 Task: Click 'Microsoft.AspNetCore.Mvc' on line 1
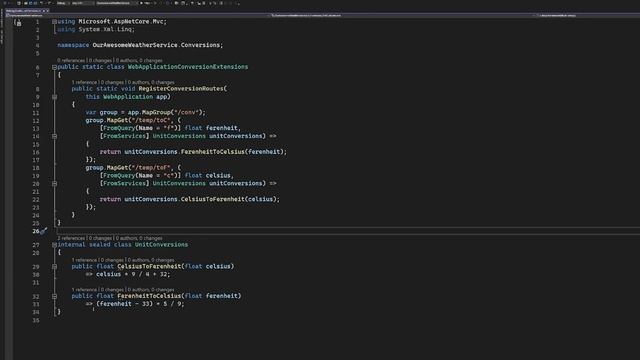point(121,22)
